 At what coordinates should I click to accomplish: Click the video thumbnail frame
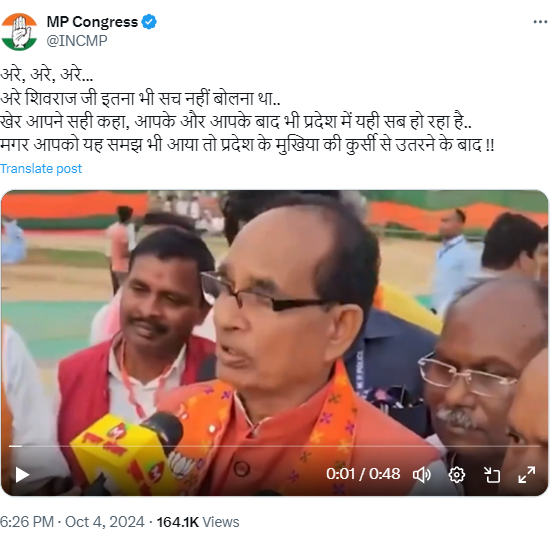click(275, 343)
